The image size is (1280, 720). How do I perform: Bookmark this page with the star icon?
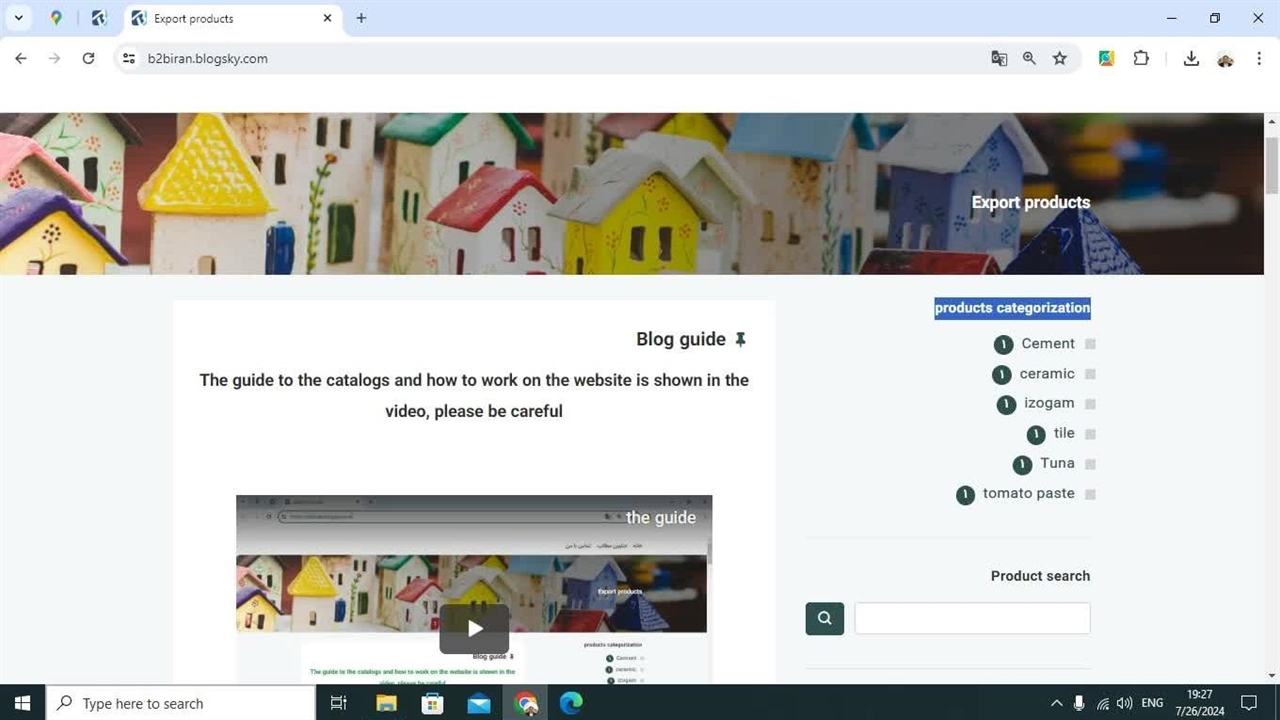[1060, 59]
